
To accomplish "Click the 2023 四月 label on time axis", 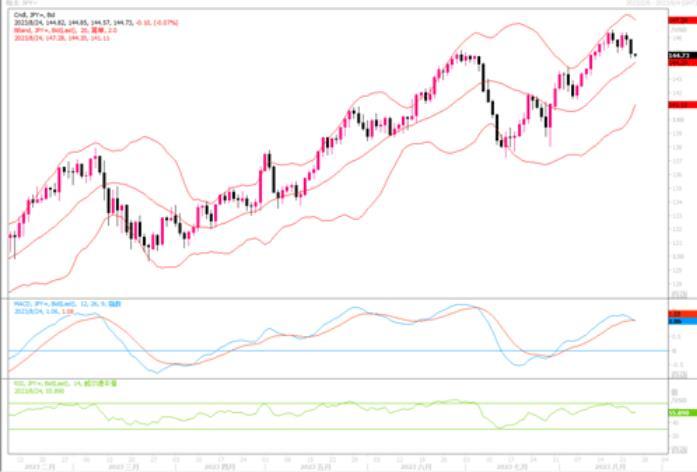I will 220,466.
